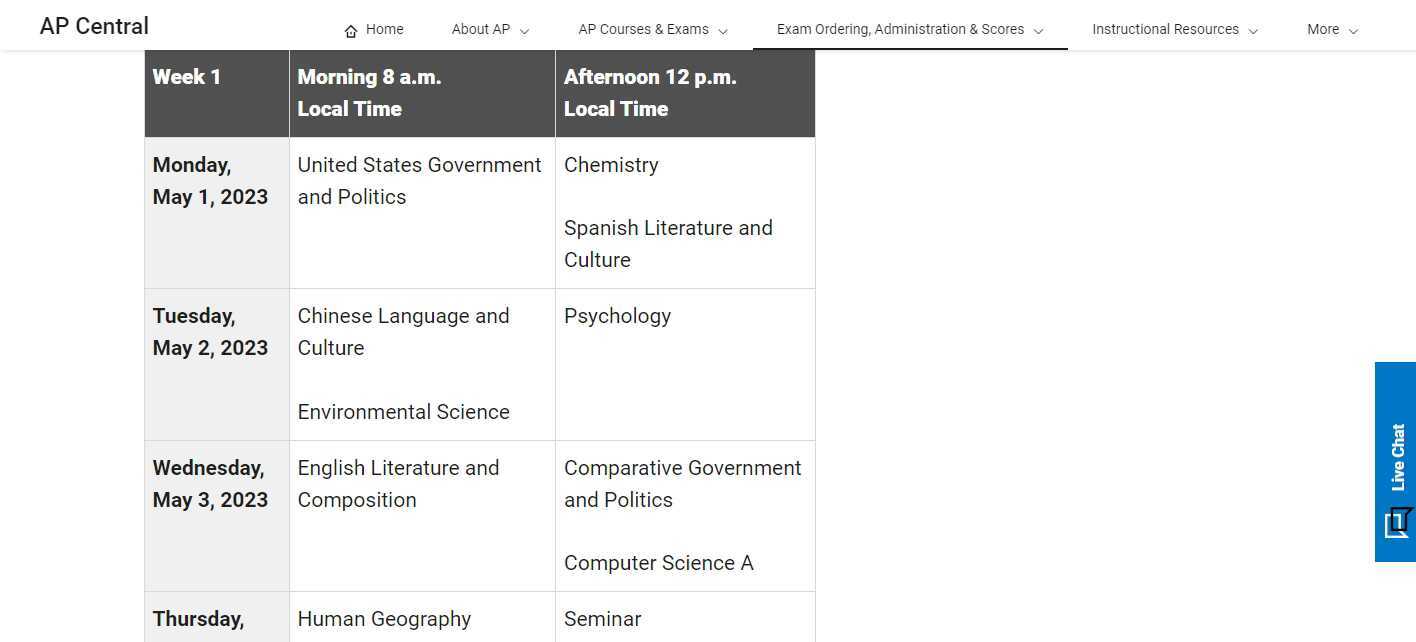Go to the AP Central site logo

point(94,26)
